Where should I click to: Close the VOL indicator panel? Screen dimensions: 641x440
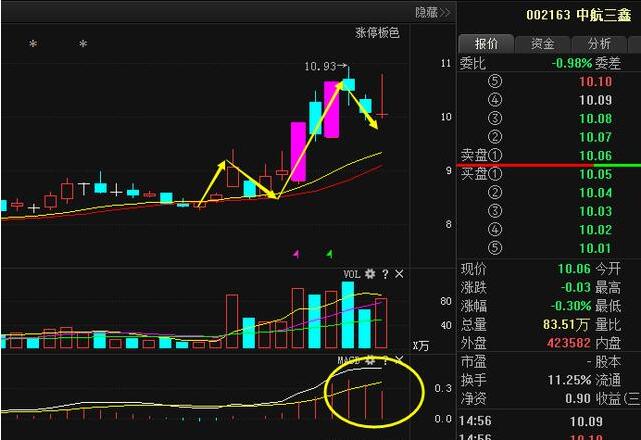tap(399, 274)
